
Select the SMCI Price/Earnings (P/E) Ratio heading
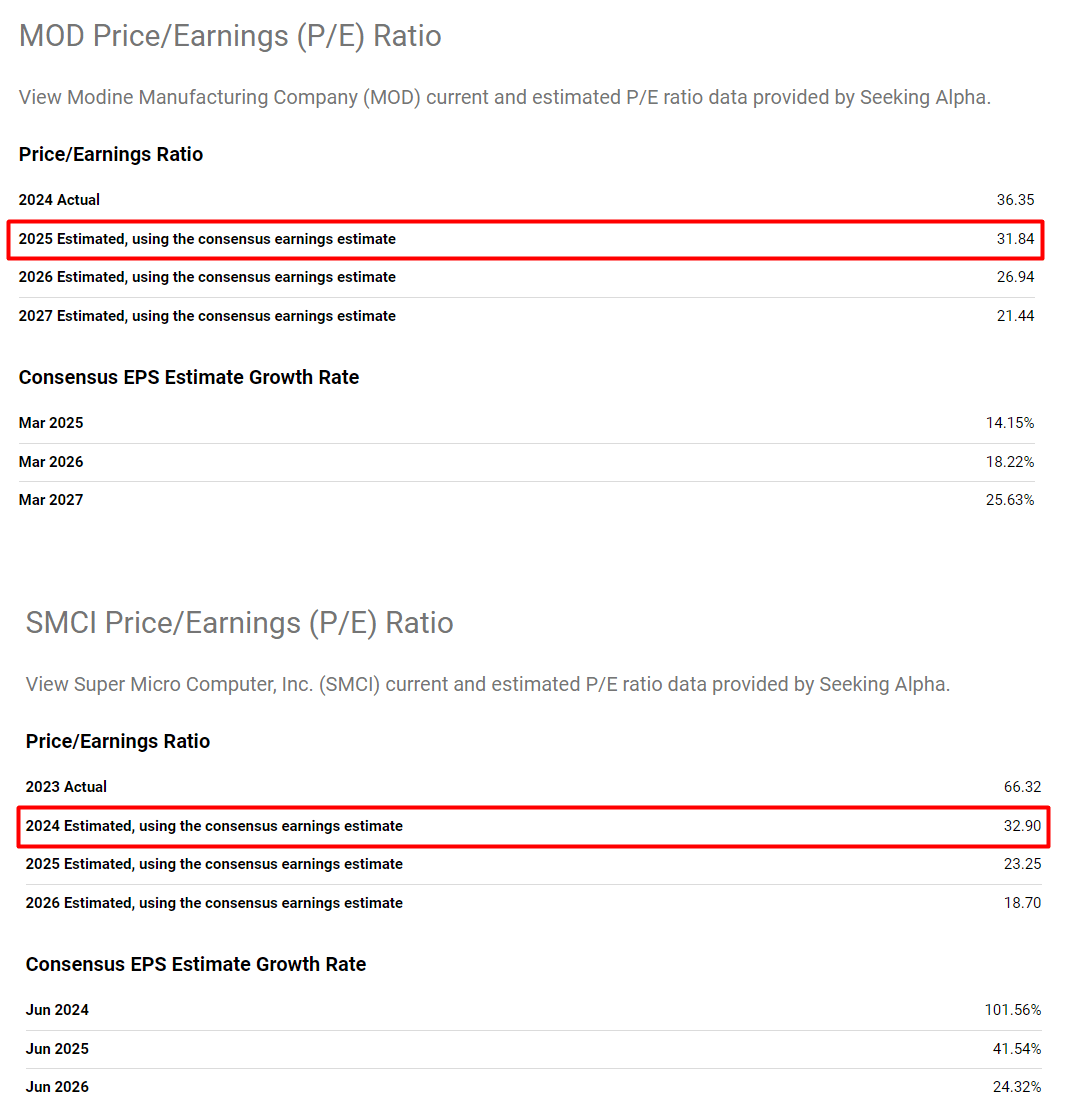click(x=239, y=623)
